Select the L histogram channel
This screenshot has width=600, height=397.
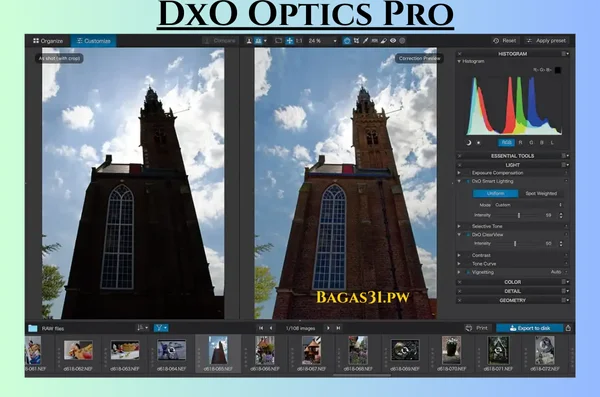point(552,142)
